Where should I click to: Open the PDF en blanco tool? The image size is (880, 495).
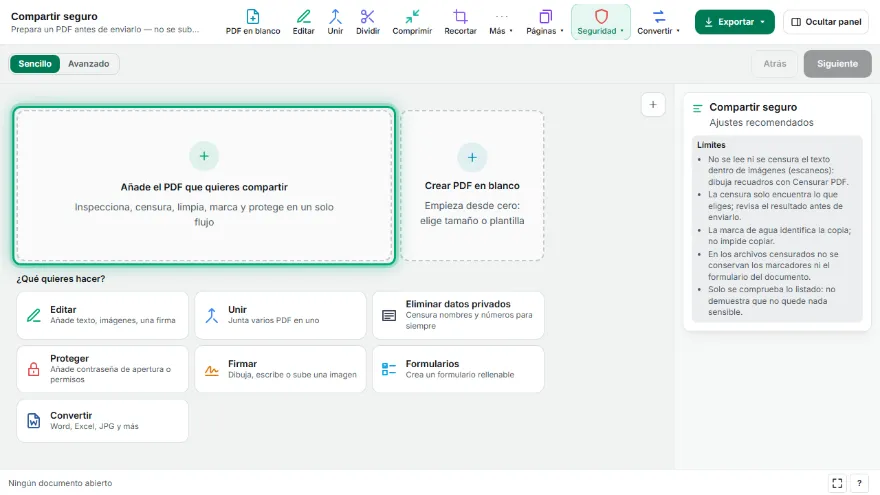(x=253, y=22)
